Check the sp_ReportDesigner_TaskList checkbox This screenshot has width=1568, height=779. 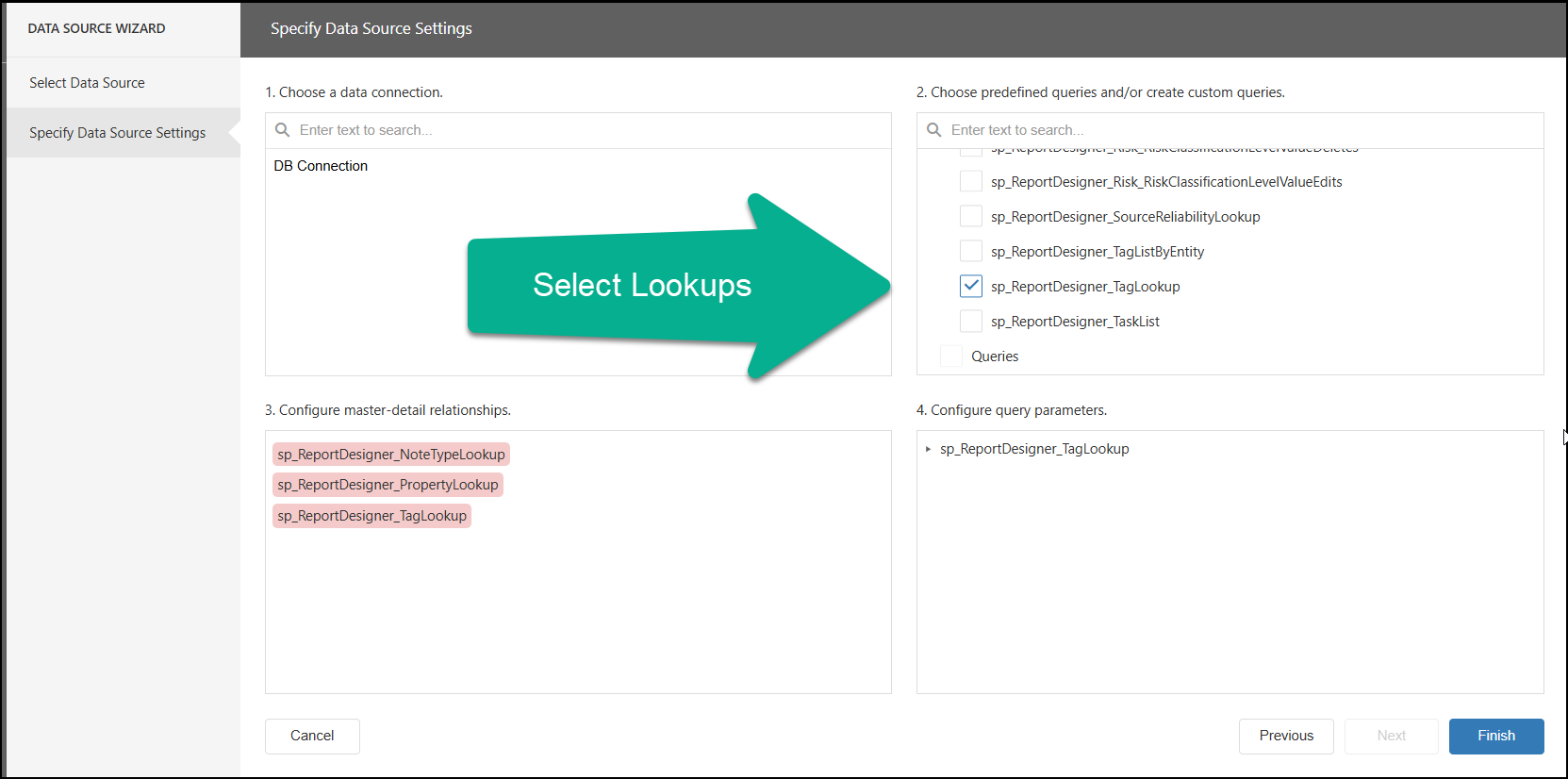click(x=970, y=321)
